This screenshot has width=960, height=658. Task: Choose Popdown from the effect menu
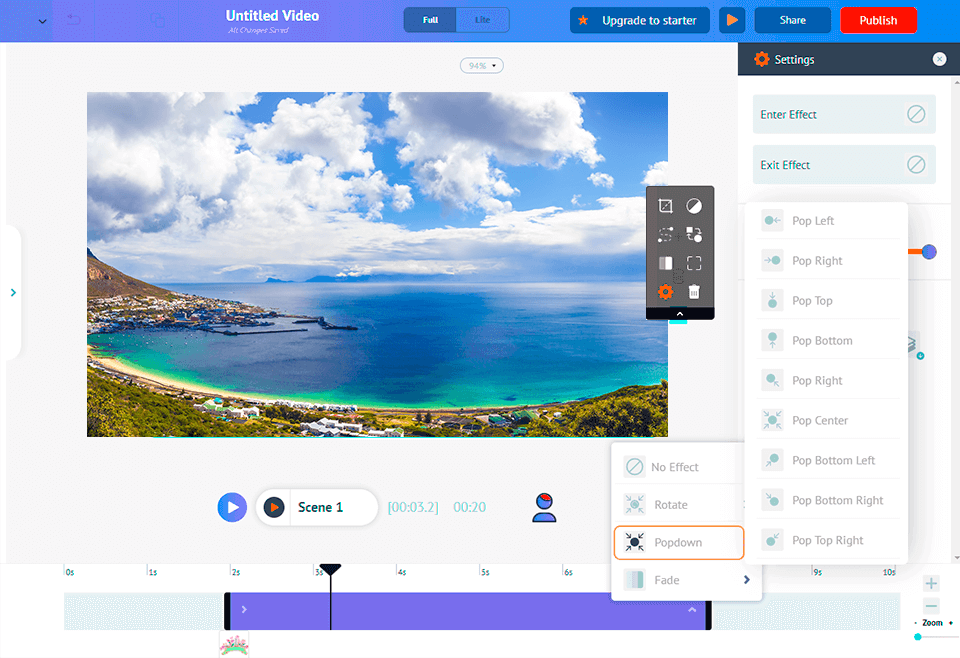point(678,542)
